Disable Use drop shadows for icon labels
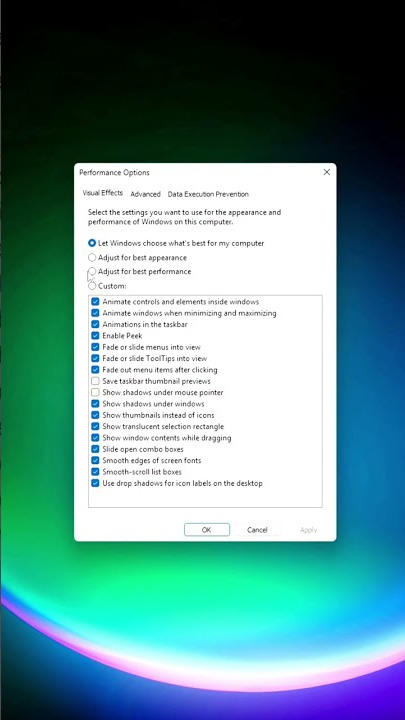The image size is (405, 720). 95,483
